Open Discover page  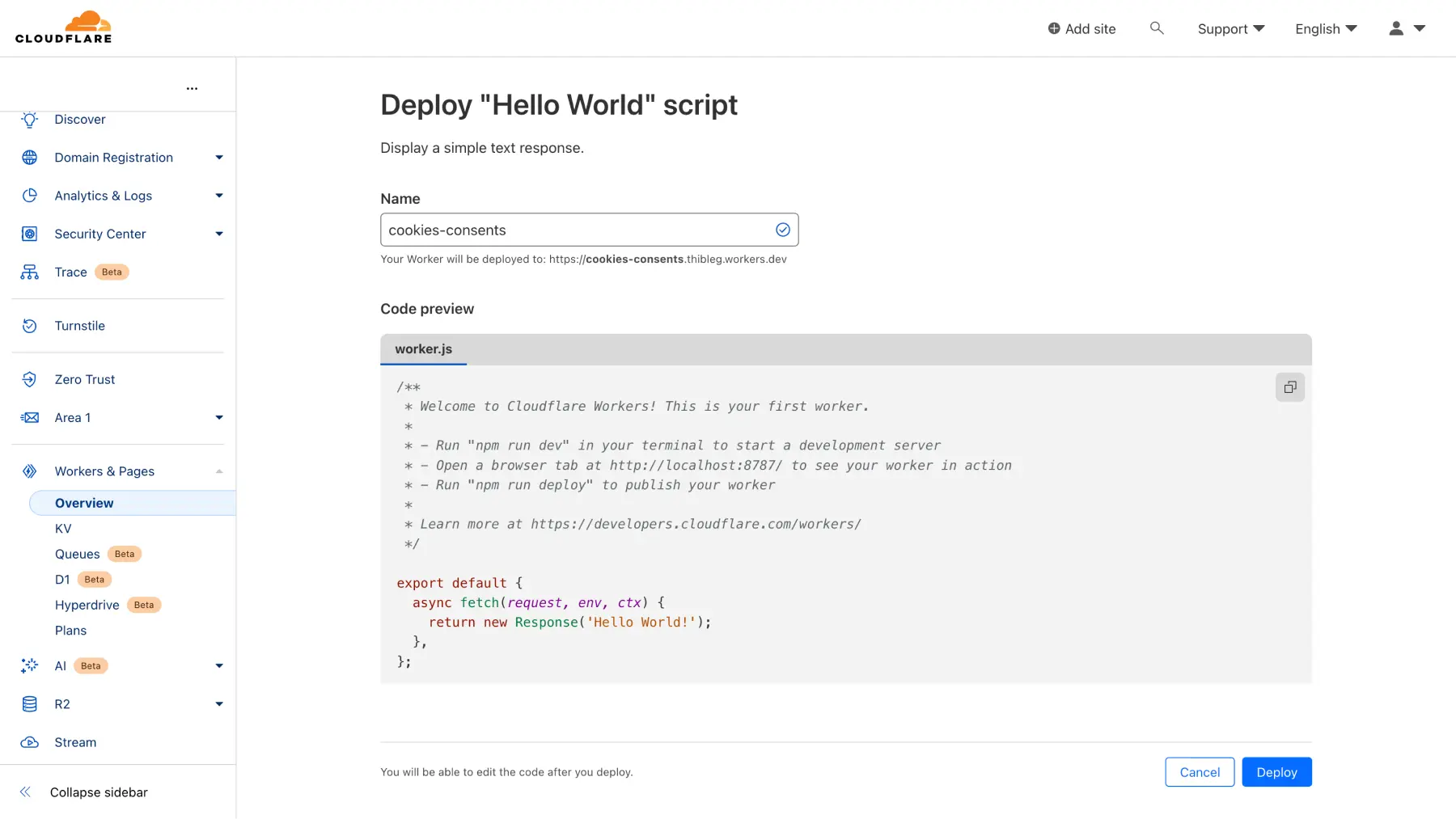click(80, 120)
